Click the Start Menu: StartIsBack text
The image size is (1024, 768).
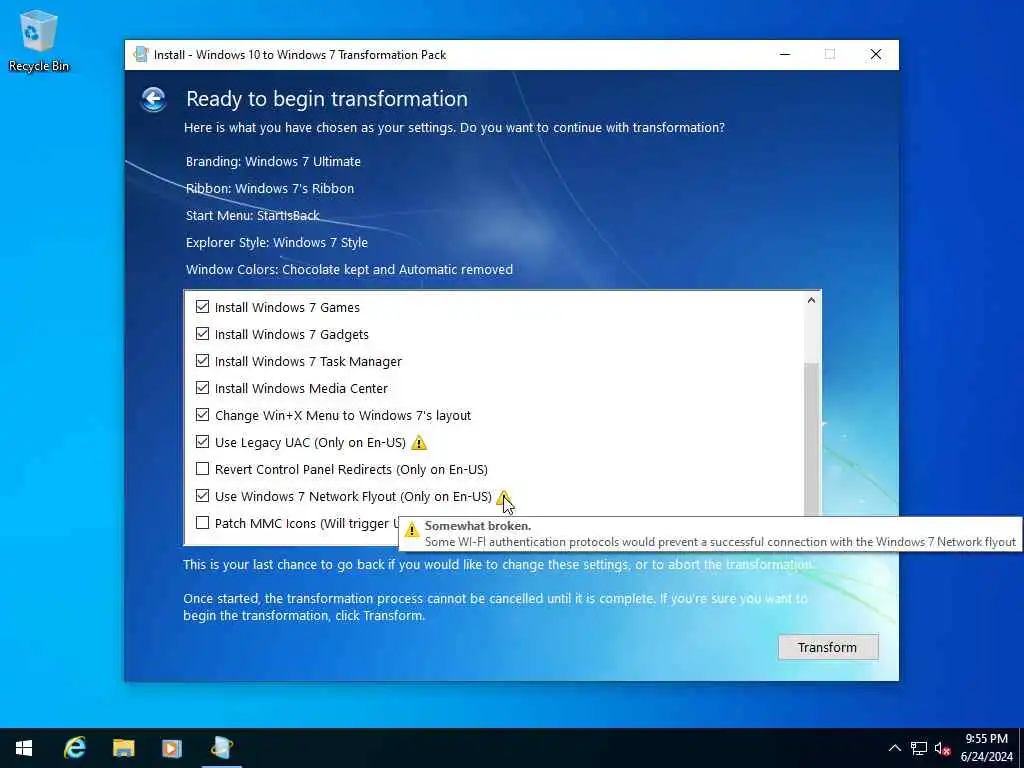pos(253,216)
